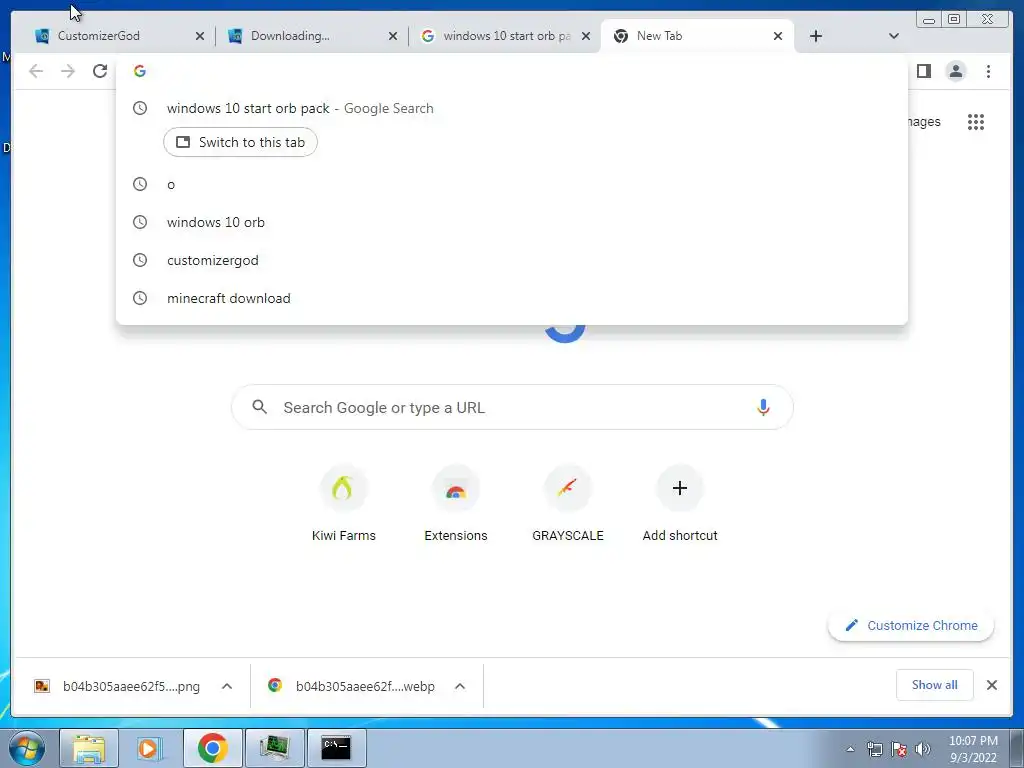Click in Search Google or type a URL box
The width and height of the screenshot is (1024, 768).
coord(512,408)
